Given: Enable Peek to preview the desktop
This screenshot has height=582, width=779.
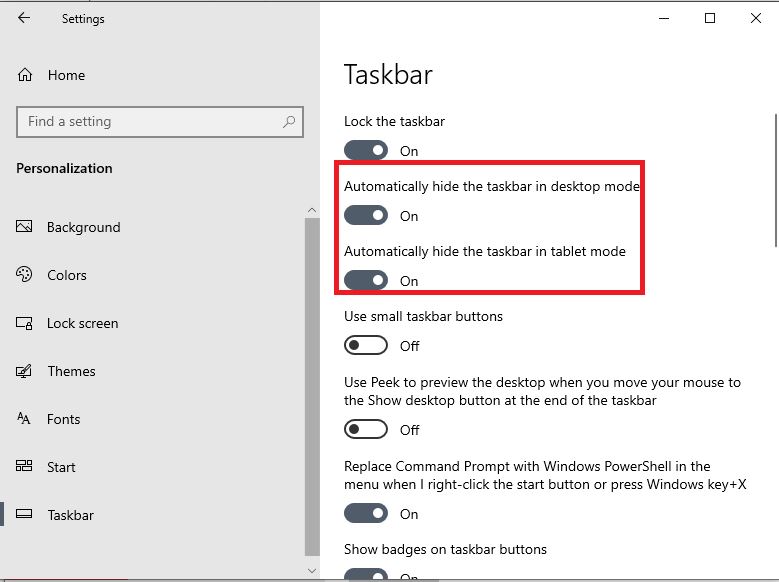Looking at the screenshot, I should click(366, 429).
